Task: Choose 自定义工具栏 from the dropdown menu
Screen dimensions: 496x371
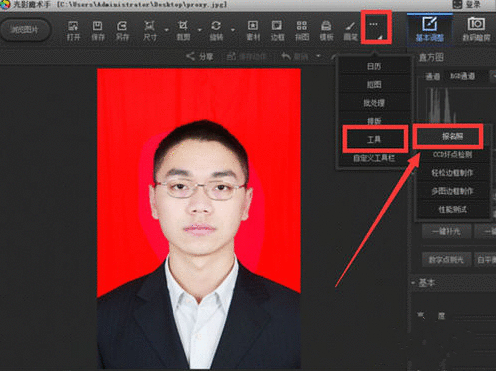Action: coord(374,158)
